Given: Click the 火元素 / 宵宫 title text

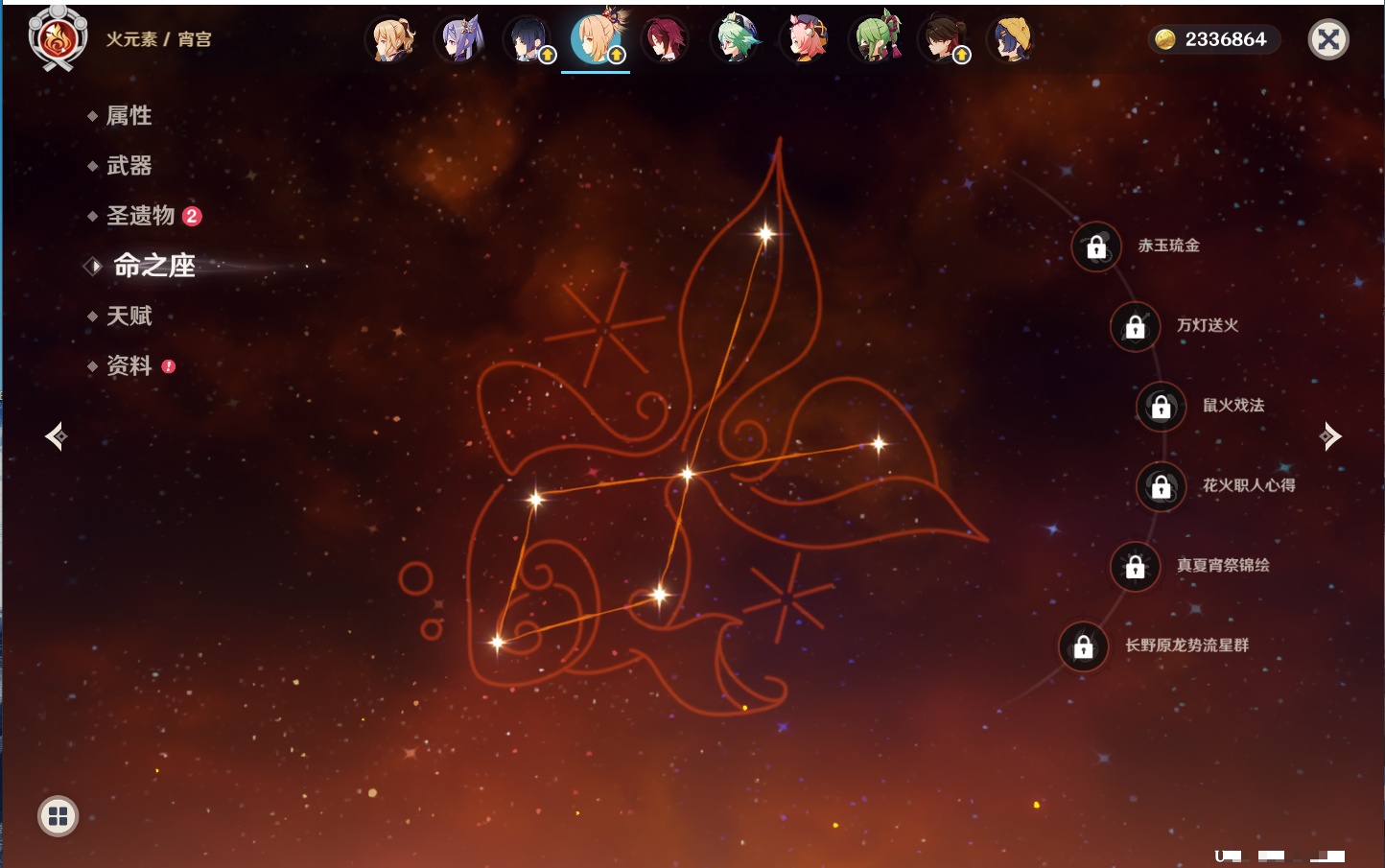Looking at the screenshot, I should [x=158, y=39].
